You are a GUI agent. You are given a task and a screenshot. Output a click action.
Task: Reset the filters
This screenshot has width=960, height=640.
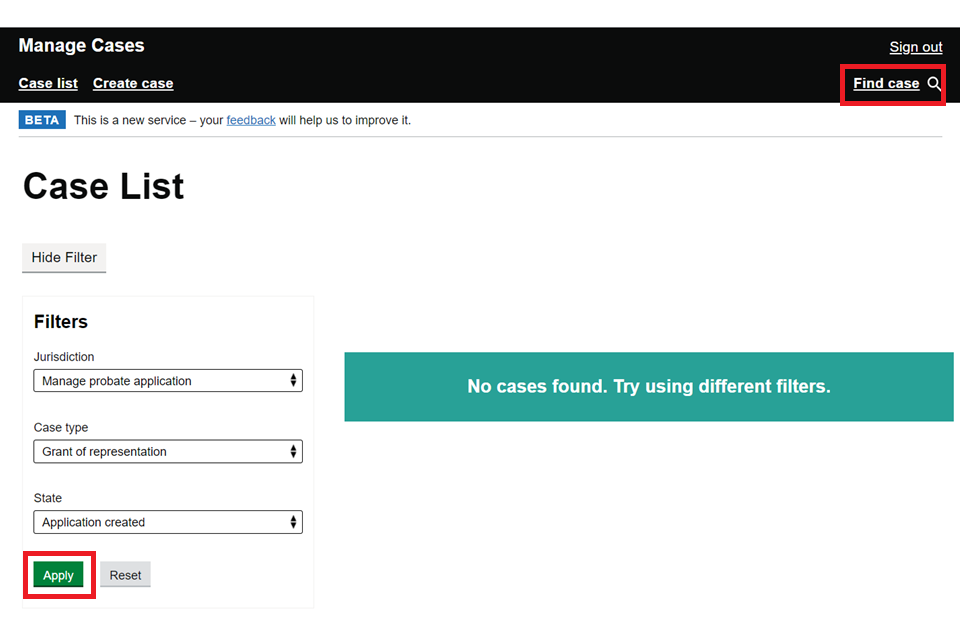point(126,575)
